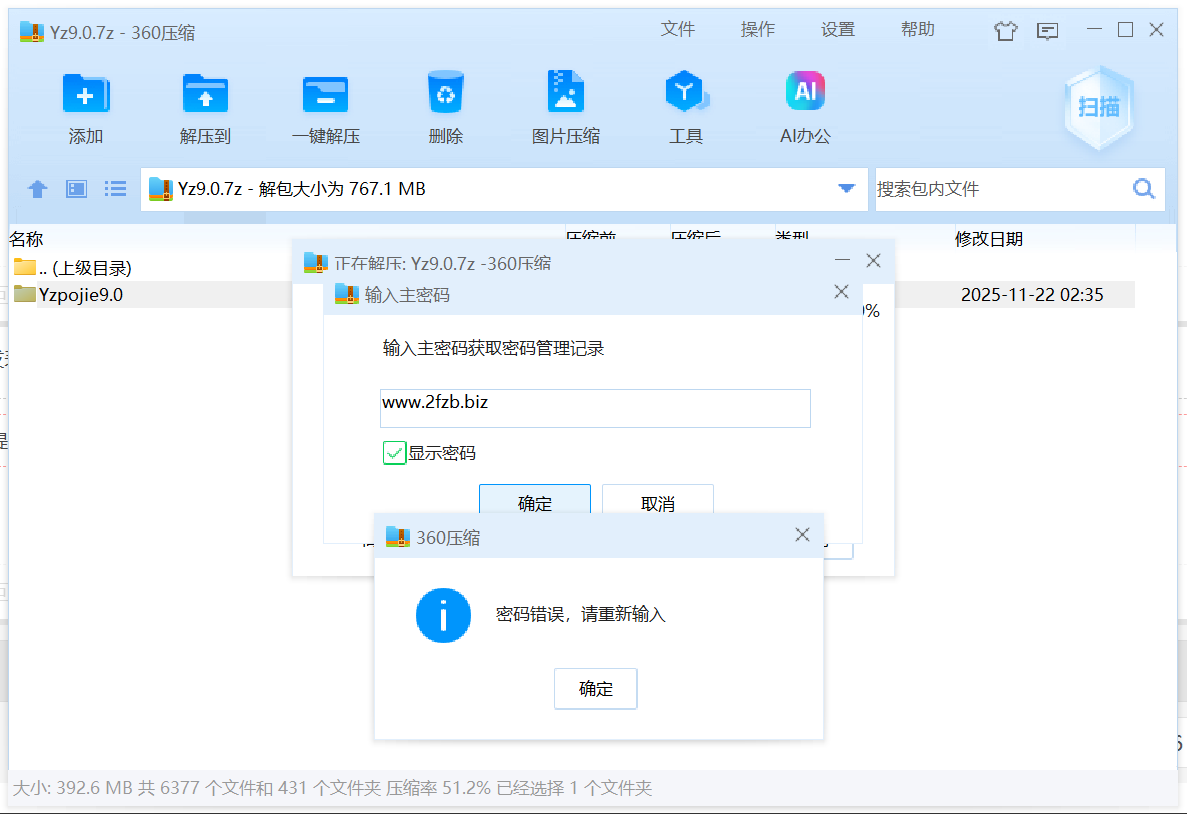The image size is (1187, 815).
Task: Click the master password input field
Action: (x=595, y=409)
